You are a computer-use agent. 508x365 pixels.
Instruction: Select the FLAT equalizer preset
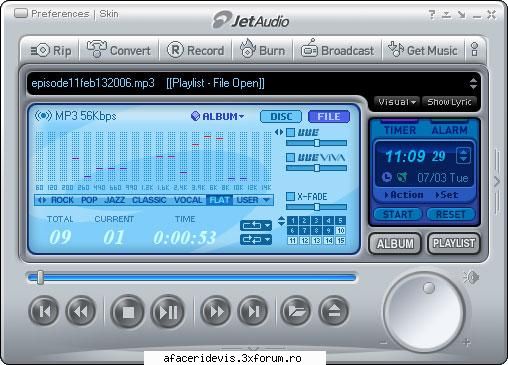pyautogui.click(x=219, y=200)
